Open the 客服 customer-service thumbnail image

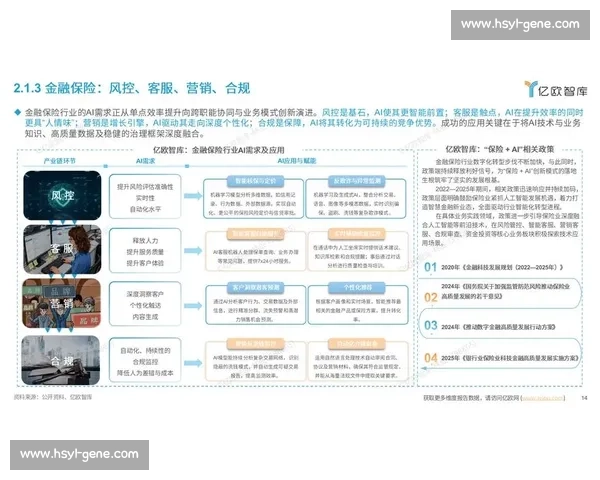(62, 249)
